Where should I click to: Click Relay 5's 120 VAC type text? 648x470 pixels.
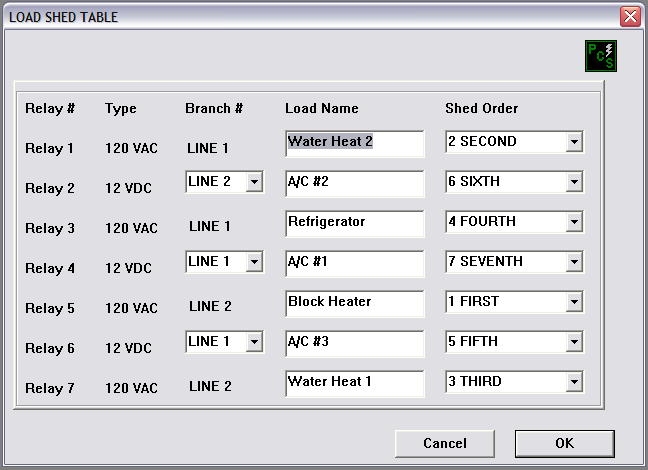(131, 308)
